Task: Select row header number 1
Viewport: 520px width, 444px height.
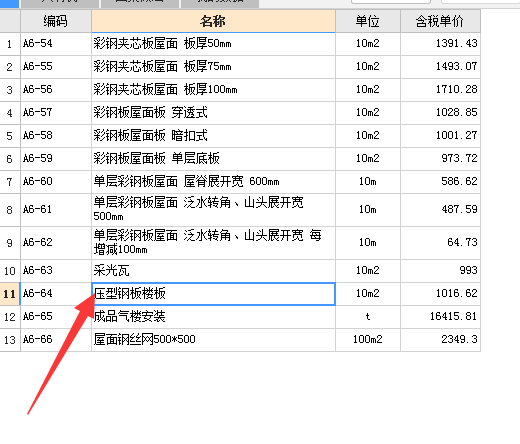Action: pyautogui.click(x=10, y=44)
